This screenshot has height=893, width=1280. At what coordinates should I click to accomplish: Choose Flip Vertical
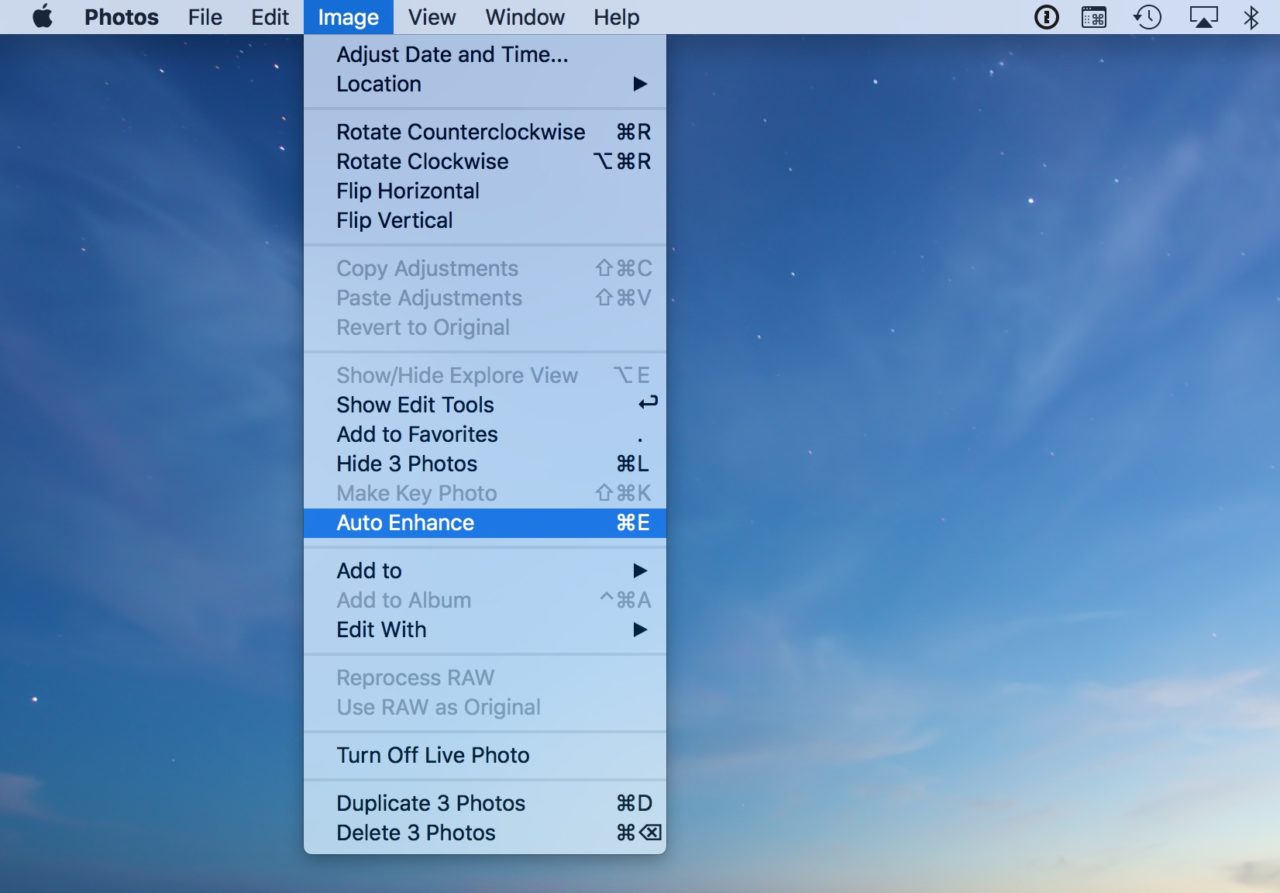point(485,220)
